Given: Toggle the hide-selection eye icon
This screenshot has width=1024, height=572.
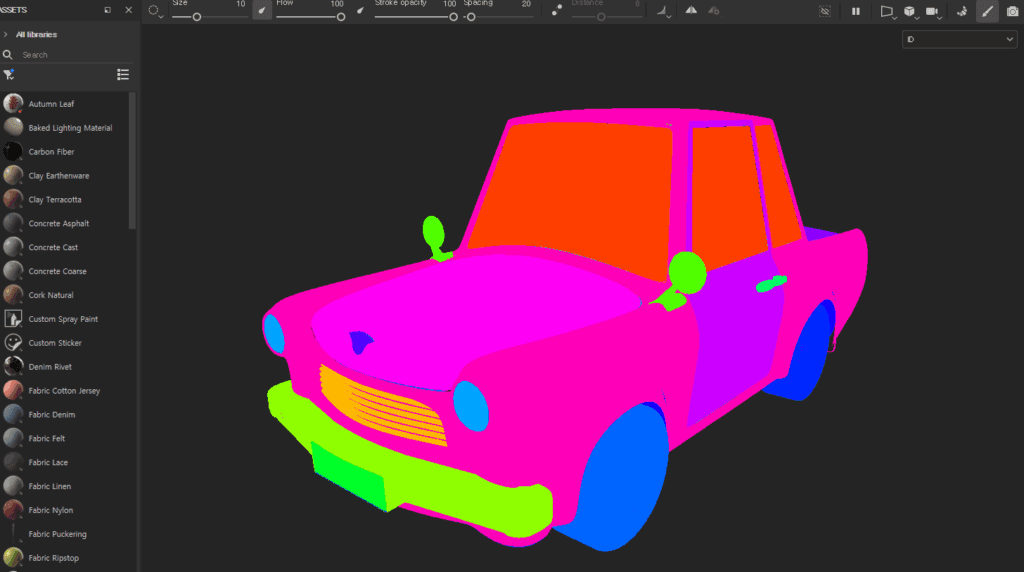Looking at the screenshot, I should click(825, 11).
